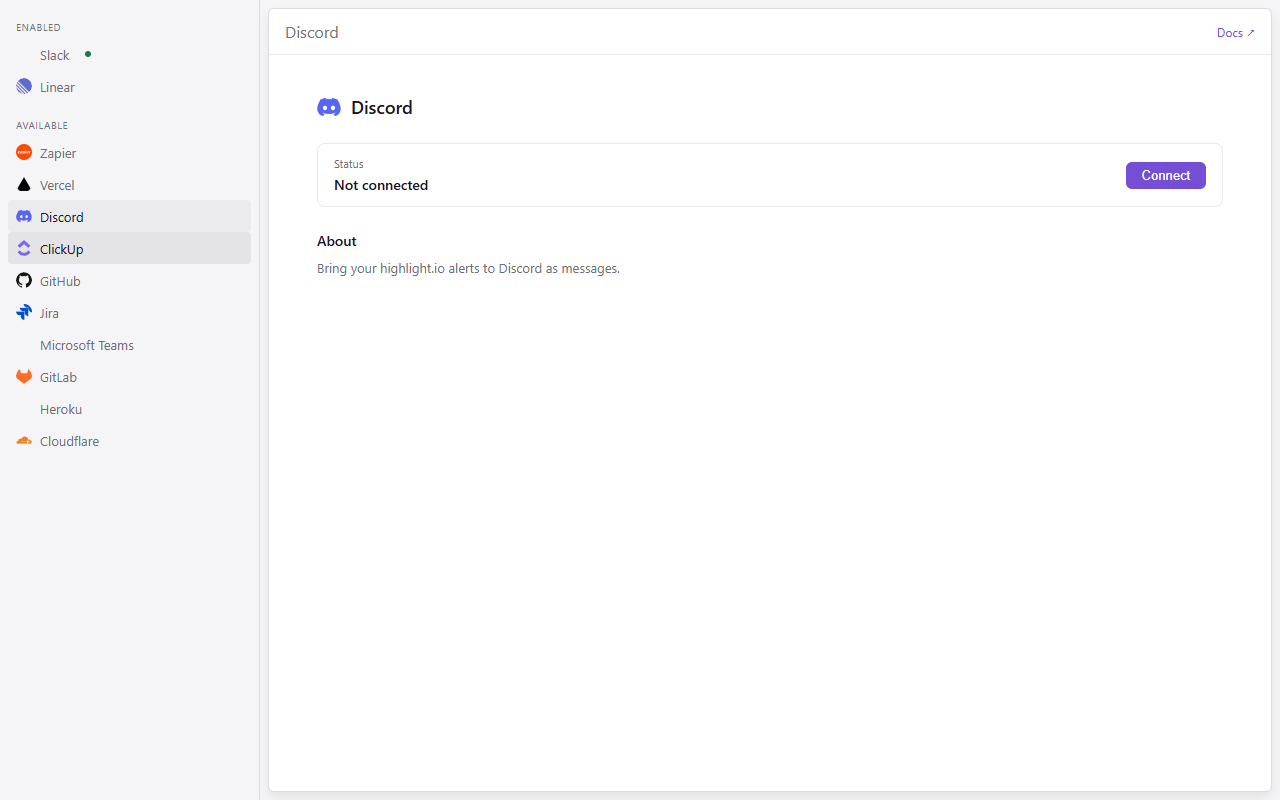Click the About heading
1280x800 pixels.
[337, 241]
